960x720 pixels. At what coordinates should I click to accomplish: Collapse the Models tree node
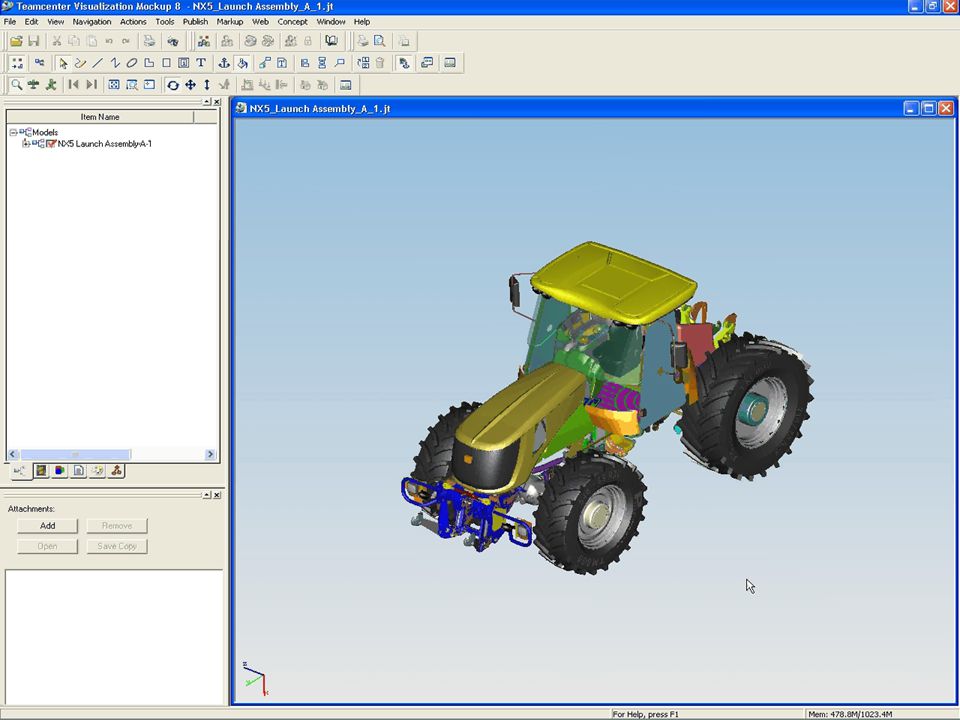pyautogui.click(x=13, y=132)
